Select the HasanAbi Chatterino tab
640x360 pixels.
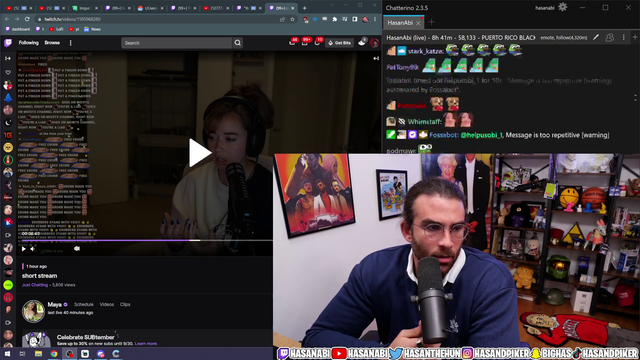pos(400,23)
